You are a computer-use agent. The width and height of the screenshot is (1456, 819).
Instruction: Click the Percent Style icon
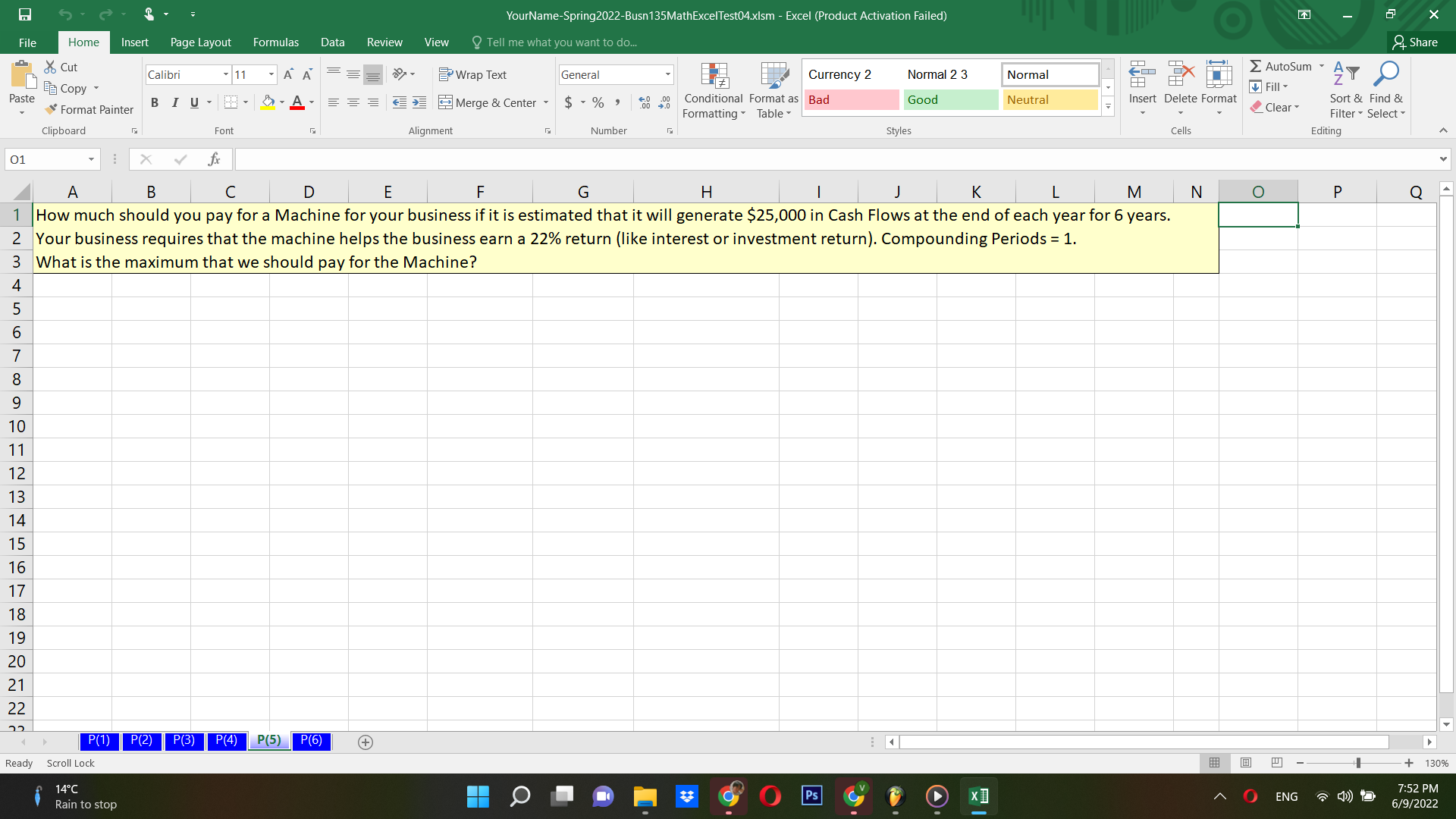[598, 102]
